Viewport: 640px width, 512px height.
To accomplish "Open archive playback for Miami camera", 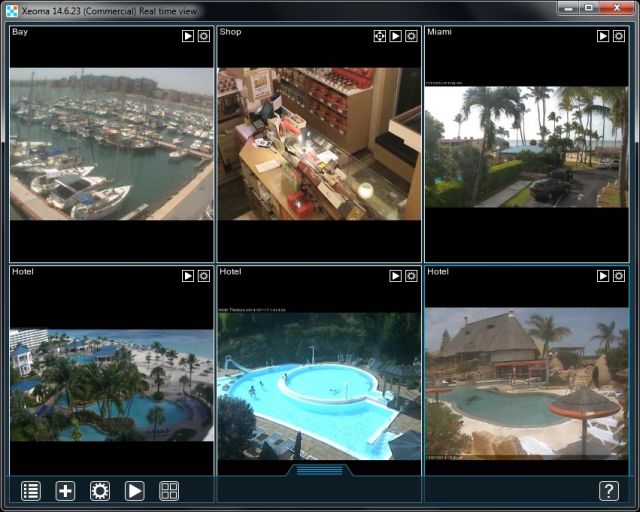I will (x=603, y=36).
